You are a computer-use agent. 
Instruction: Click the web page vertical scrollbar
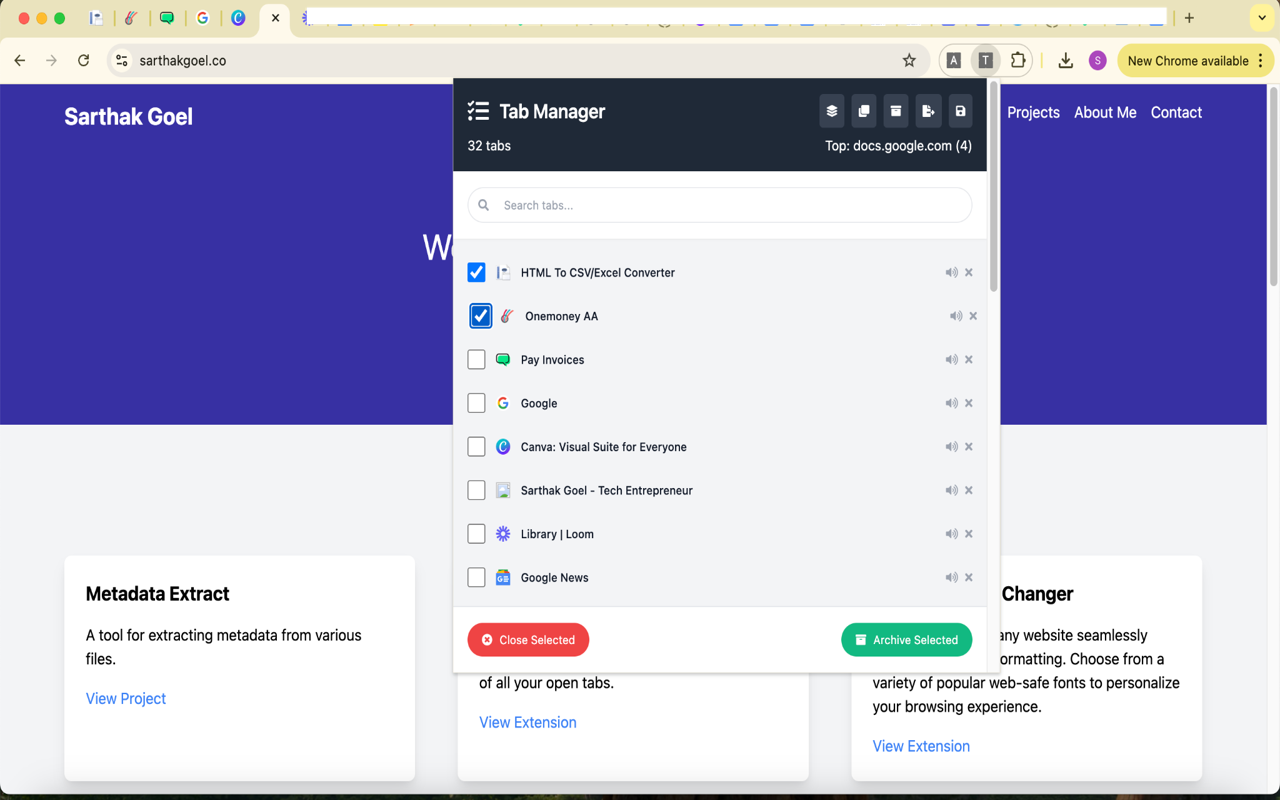pos(1273,187)
